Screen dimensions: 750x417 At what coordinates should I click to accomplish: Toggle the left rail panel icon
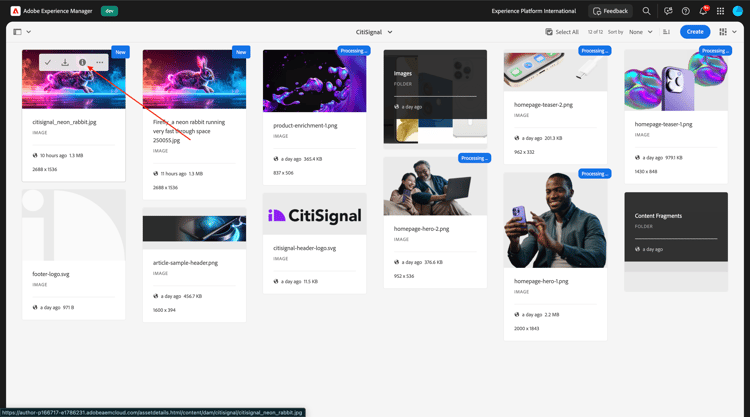(17, 32)
